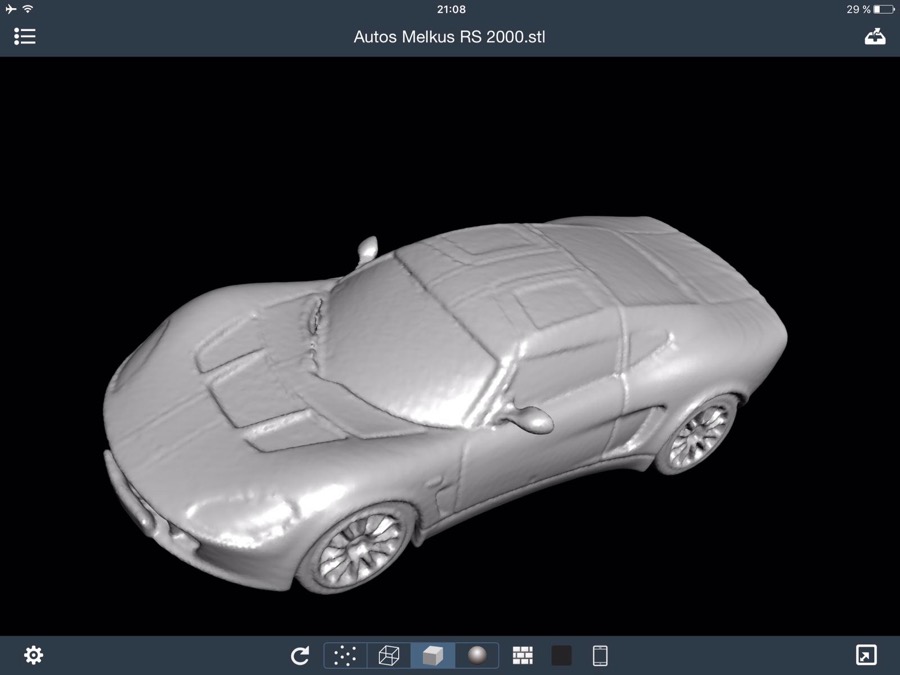Tap the battery indicator in status bar

883,9
